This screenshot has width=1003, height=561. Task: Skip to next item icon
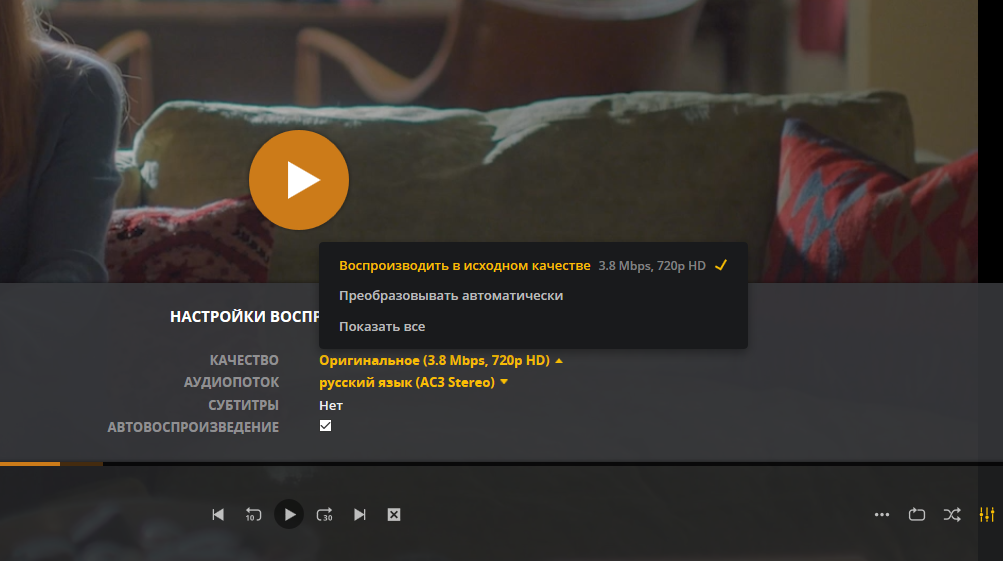359,515
